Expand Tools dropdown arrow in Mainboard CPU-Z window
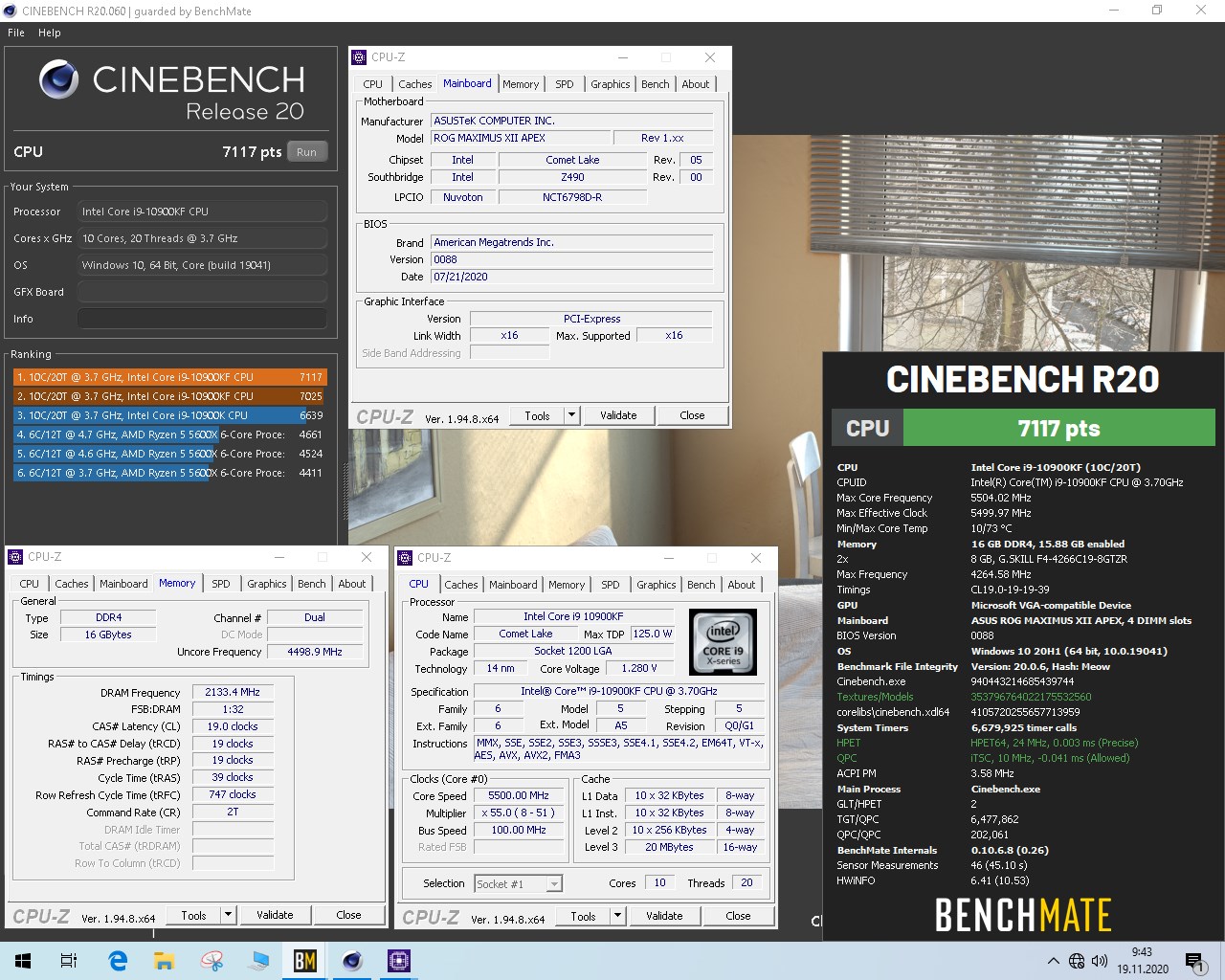Image resolution: width=1225 pixels, height=980 pixels. pyautogui.click(x=572, y=415)
